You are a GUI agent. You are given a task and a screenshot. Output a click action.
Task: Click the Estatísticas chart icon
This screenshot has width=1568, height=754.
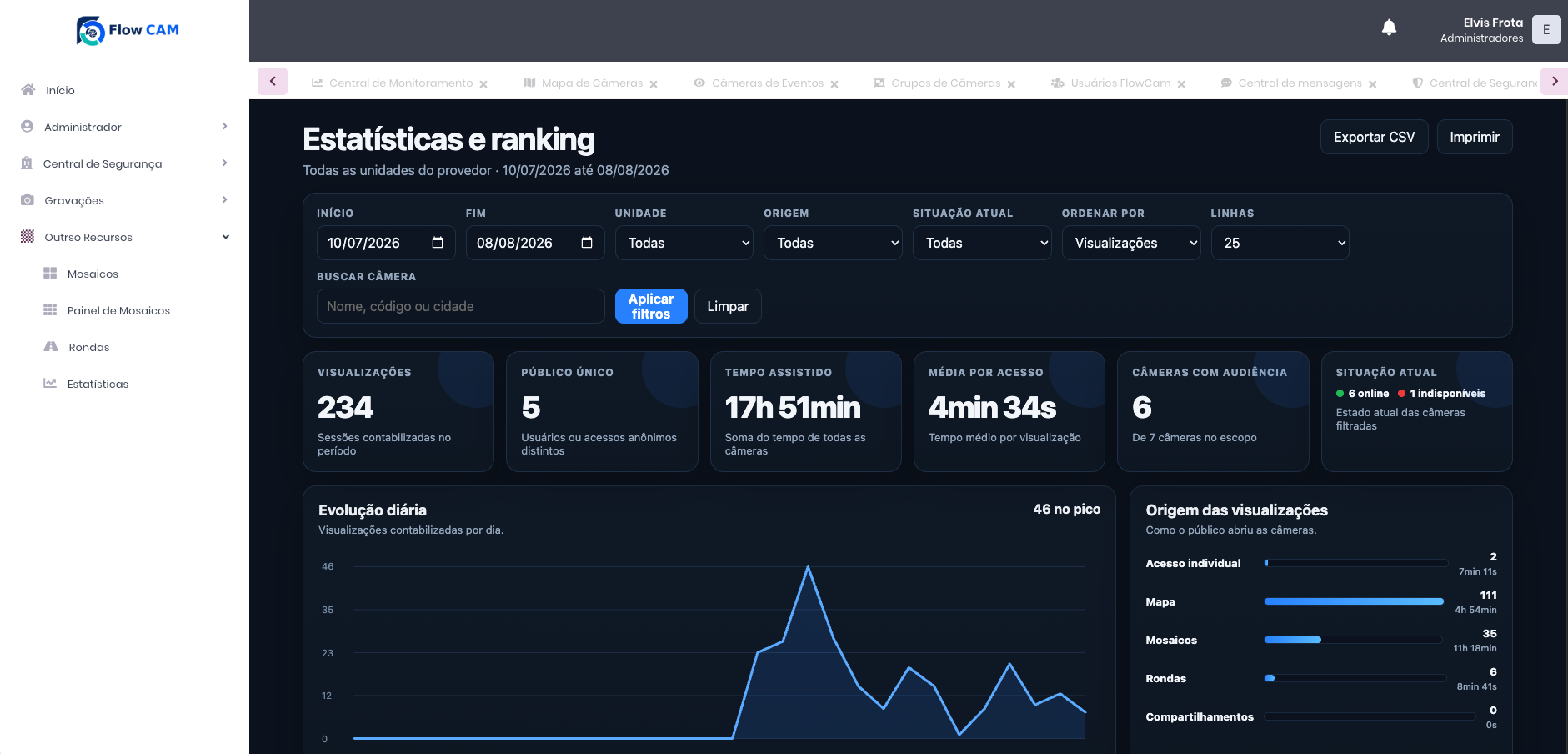click(x=50, y=383)
